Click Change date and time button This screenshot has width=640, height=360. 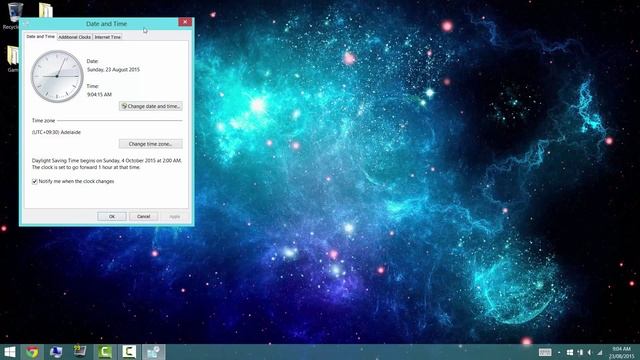tap(151, 106)
